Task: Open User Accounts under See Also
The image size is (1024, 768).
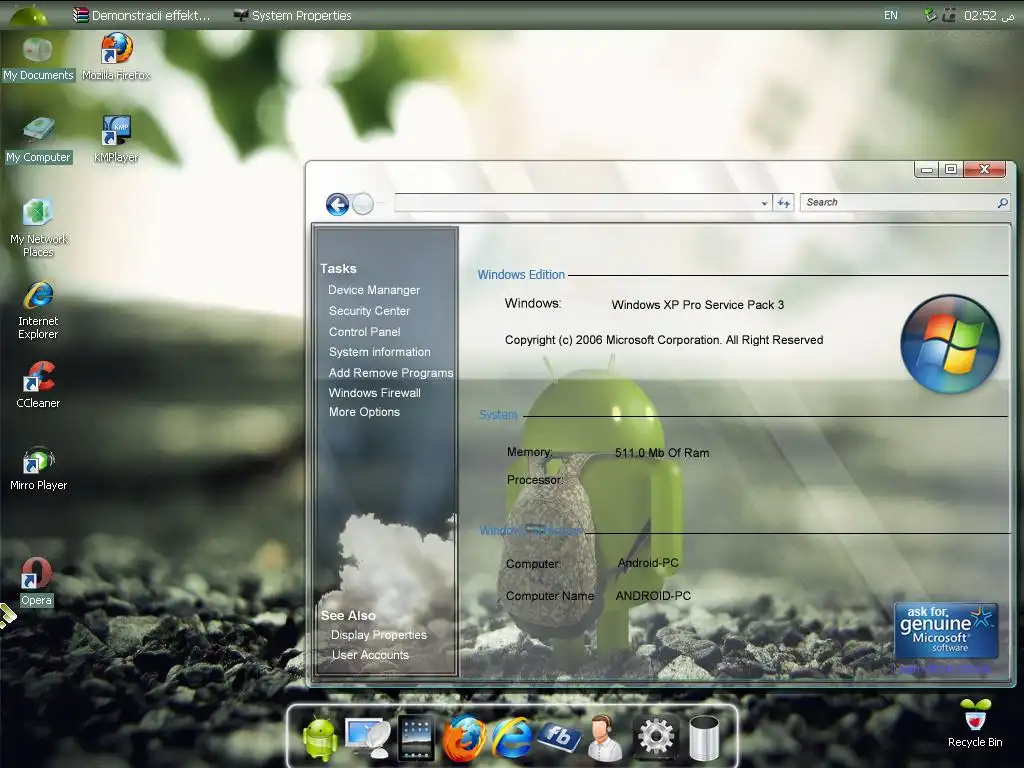Action: coord(370,655)
